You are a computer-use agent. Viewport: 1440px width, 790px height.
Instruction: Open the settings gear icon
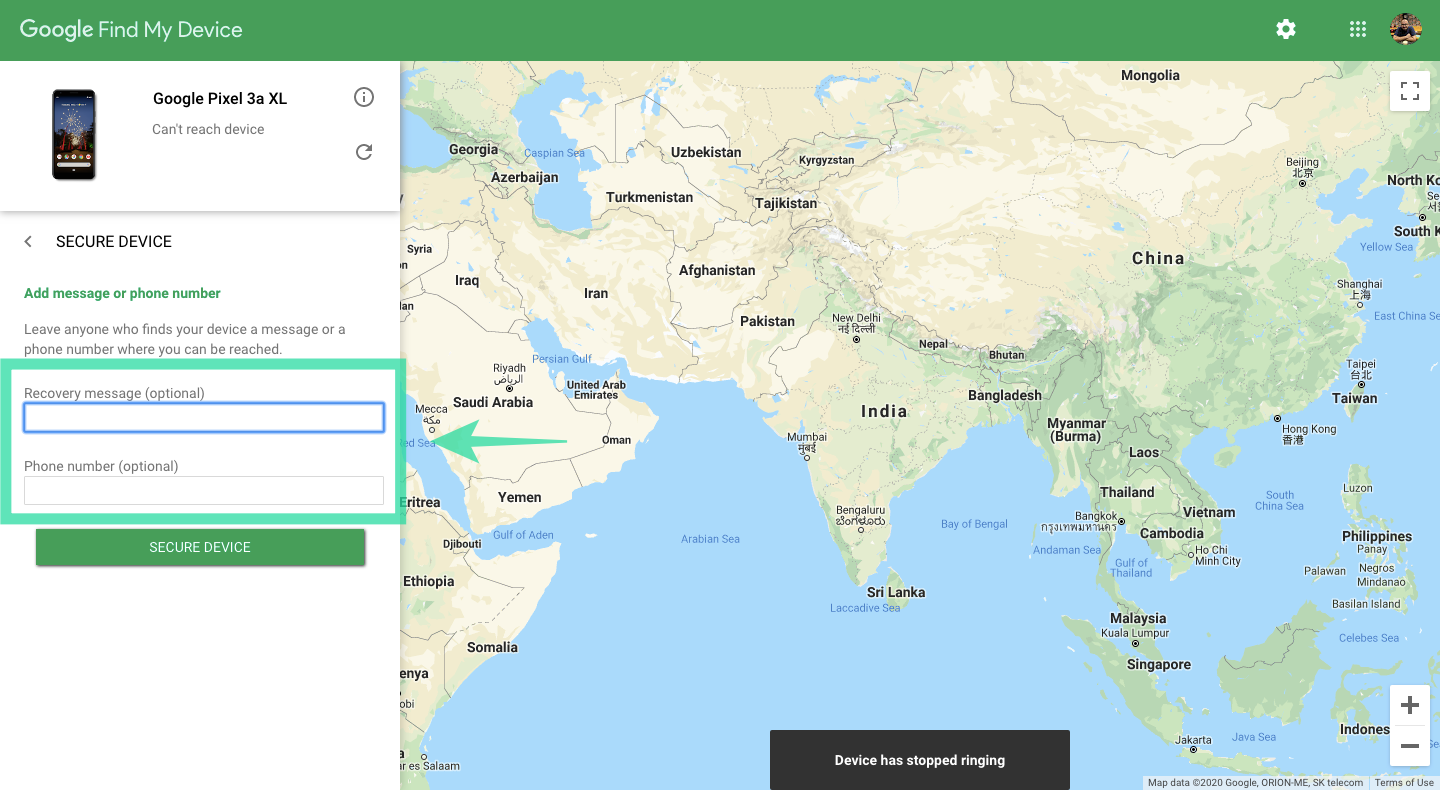(1286, 30)
